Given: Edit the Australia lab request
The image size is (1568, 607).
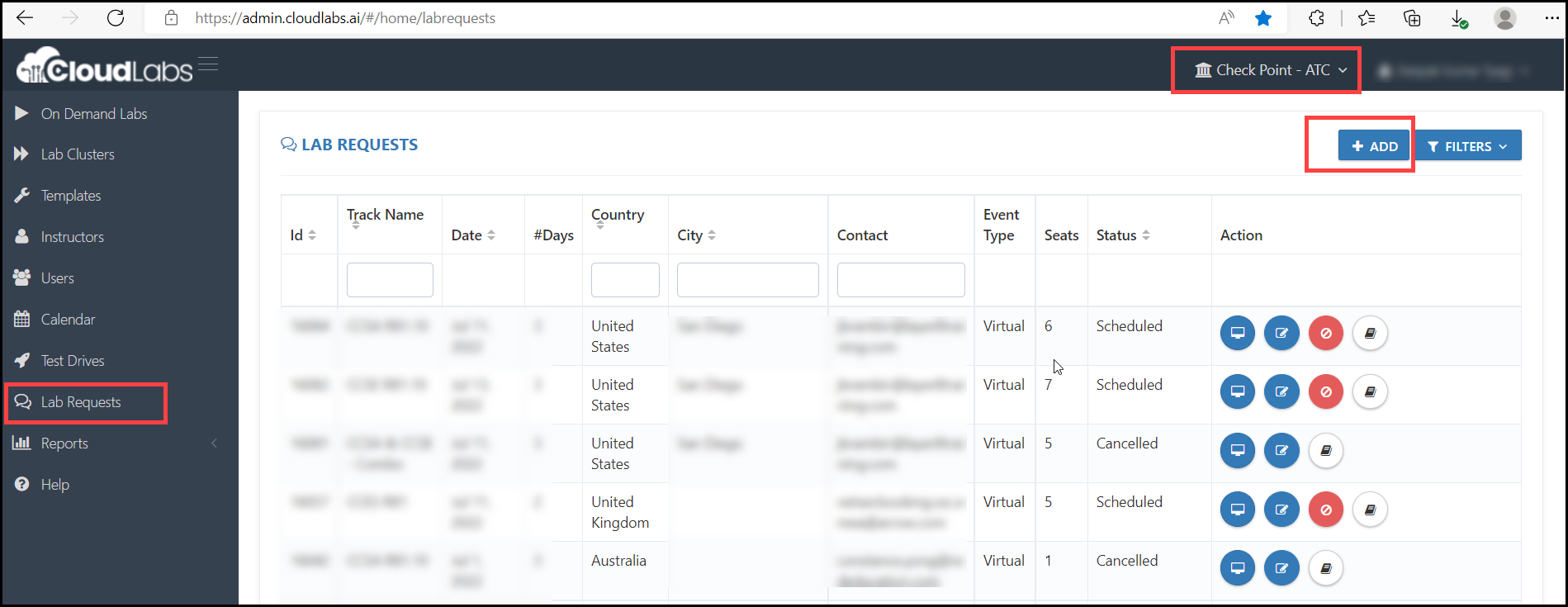Looking at the screenshot, I should 1281,567.
